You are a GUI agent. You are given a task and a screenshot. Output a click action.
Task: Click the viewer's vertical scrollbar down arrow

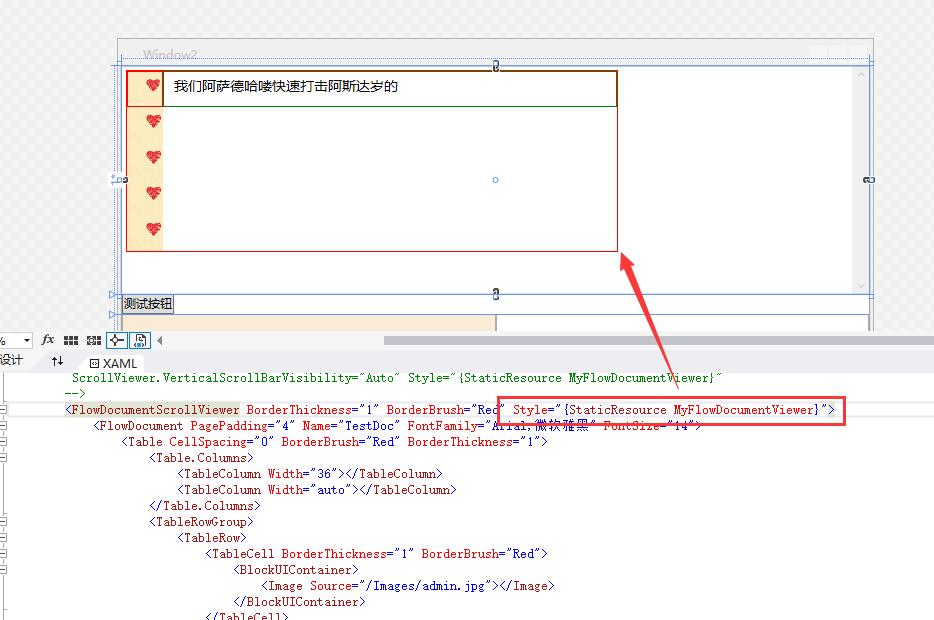[x=860, y=286]
